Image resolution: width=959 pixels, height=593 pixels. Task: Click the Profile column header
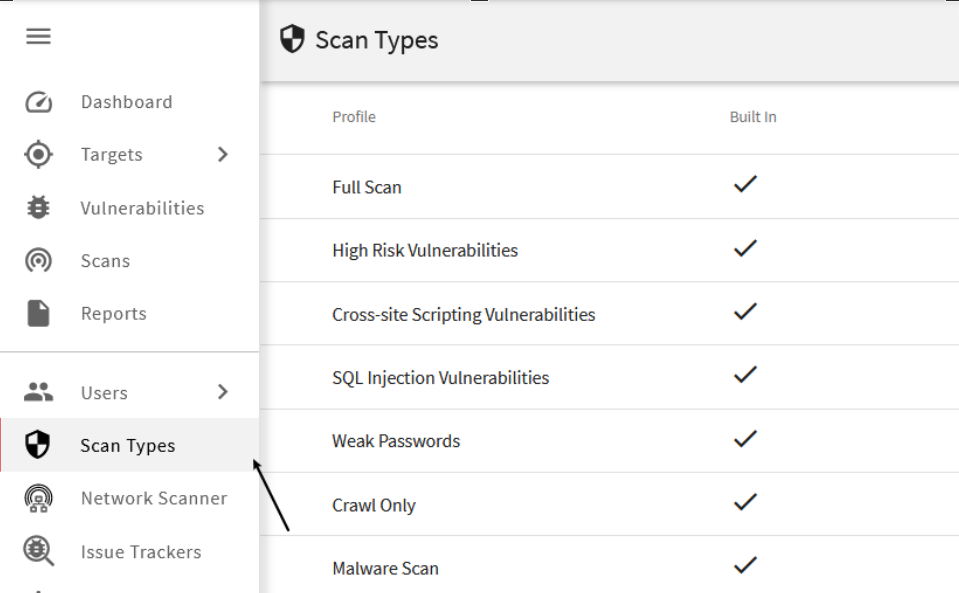point(354,117)
